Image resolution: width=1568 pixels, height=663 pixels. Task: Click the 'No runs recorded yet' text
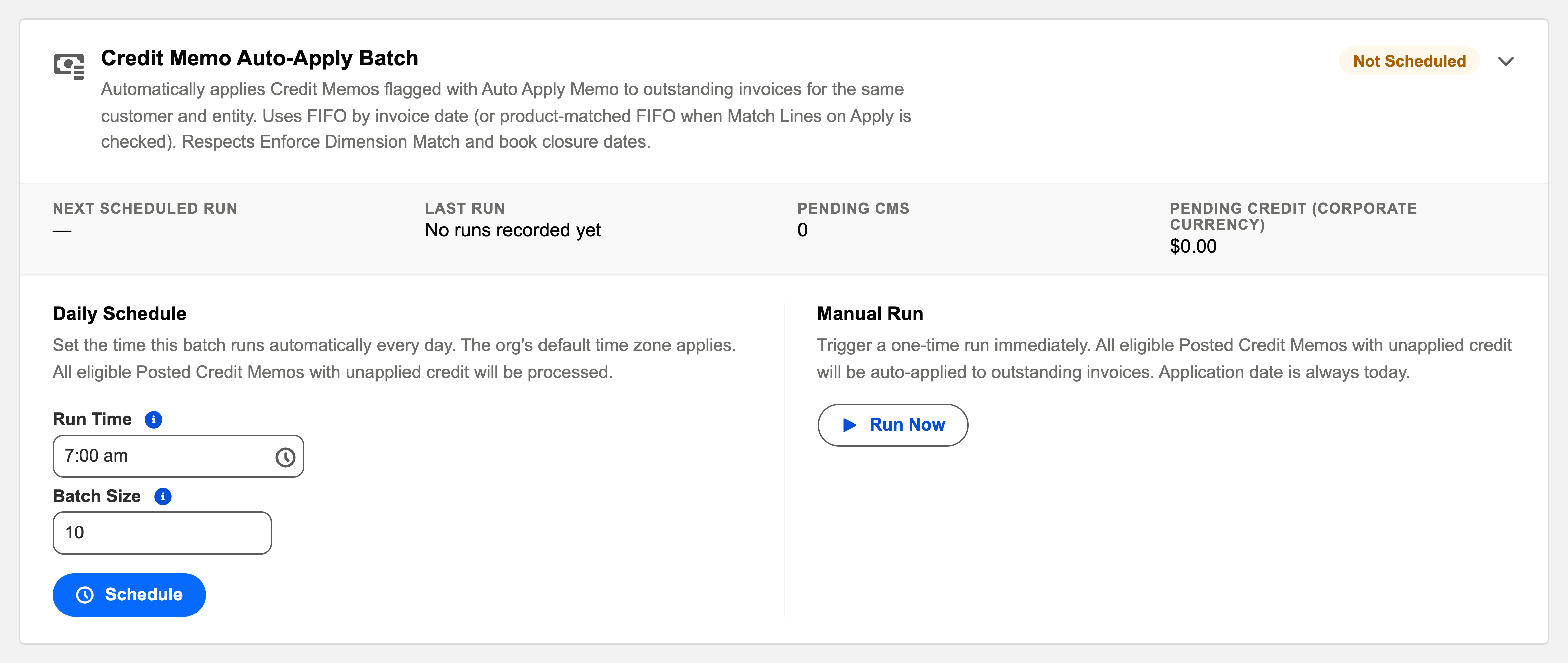[x=513, y=230]
